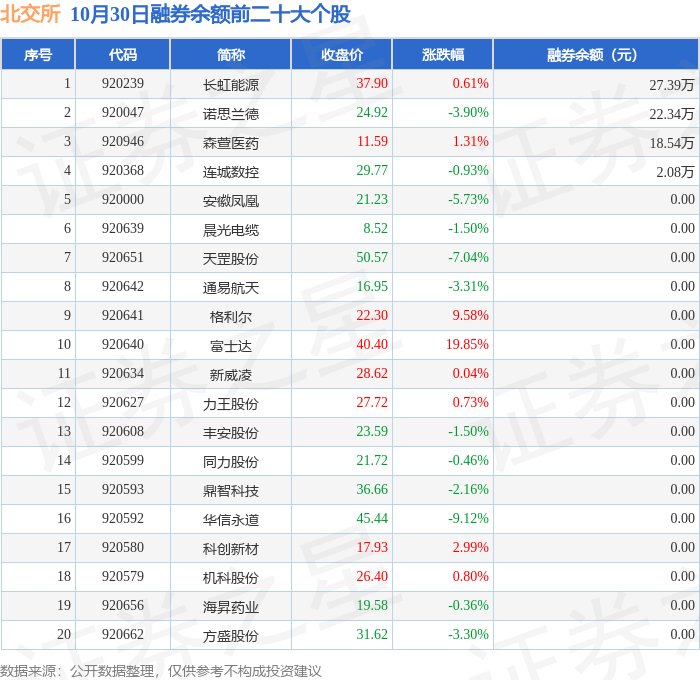This screenshot has height=680, width=700.
Task: Click stock code 920608
Action: [123, 432]
